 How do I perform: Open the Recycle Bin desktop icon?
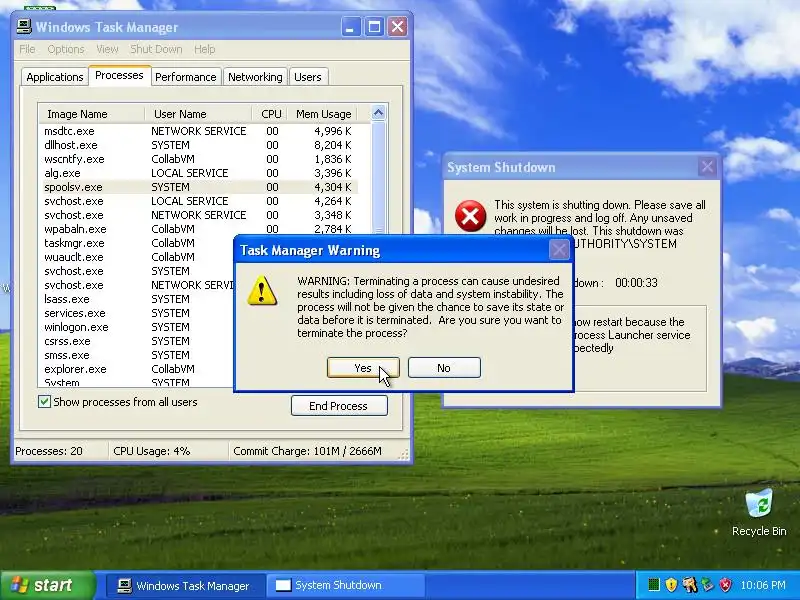point(759,512)
